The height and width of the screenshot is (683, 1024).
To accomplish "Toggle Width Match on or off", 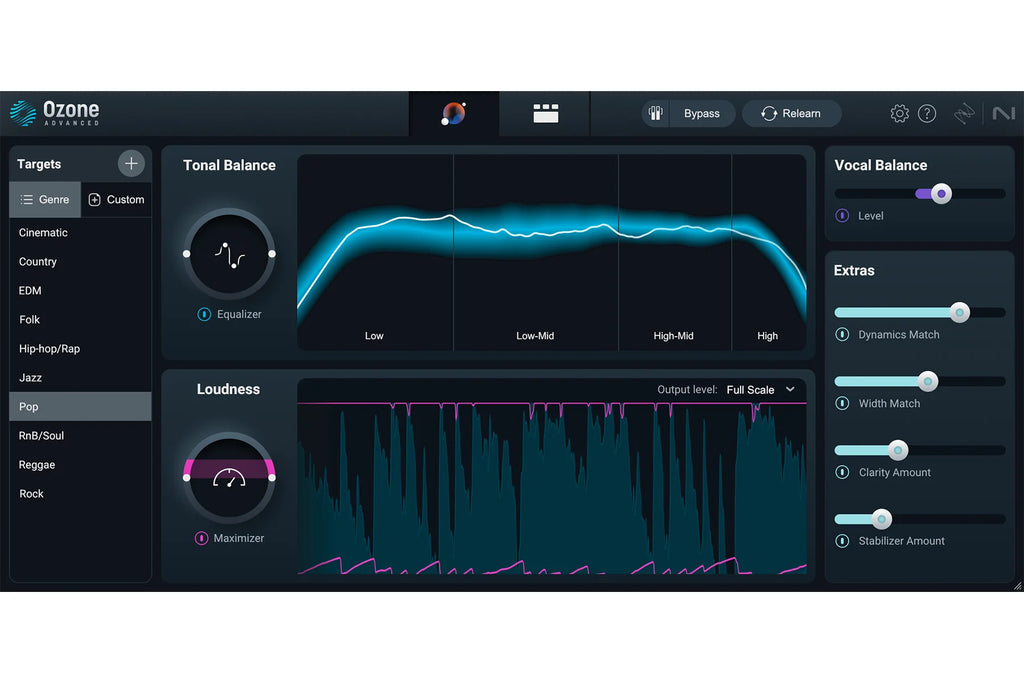I will 843,404.
